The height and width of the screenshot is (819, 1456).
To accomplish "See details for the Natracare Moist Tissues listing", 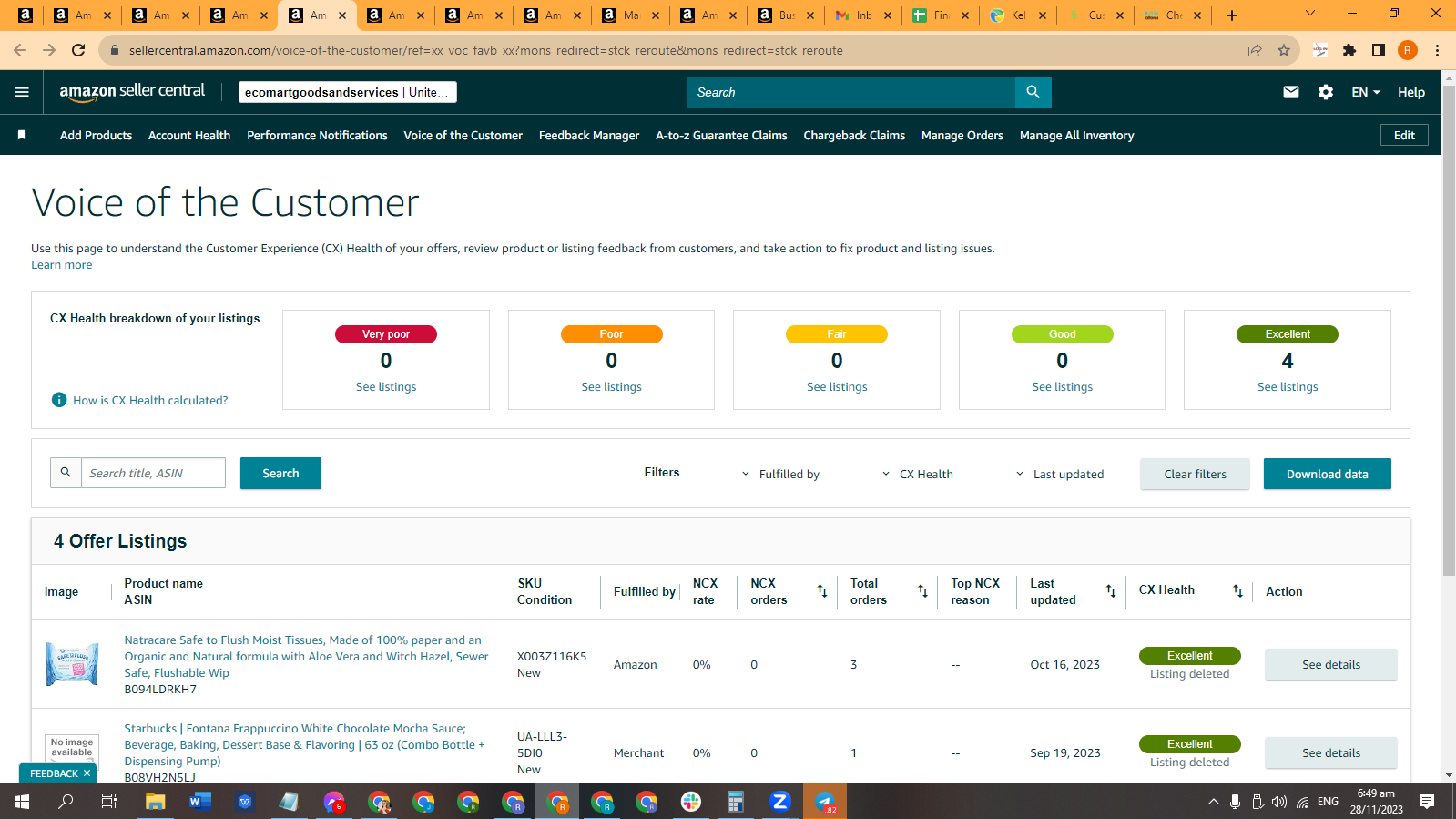I will coord(1330,664).
